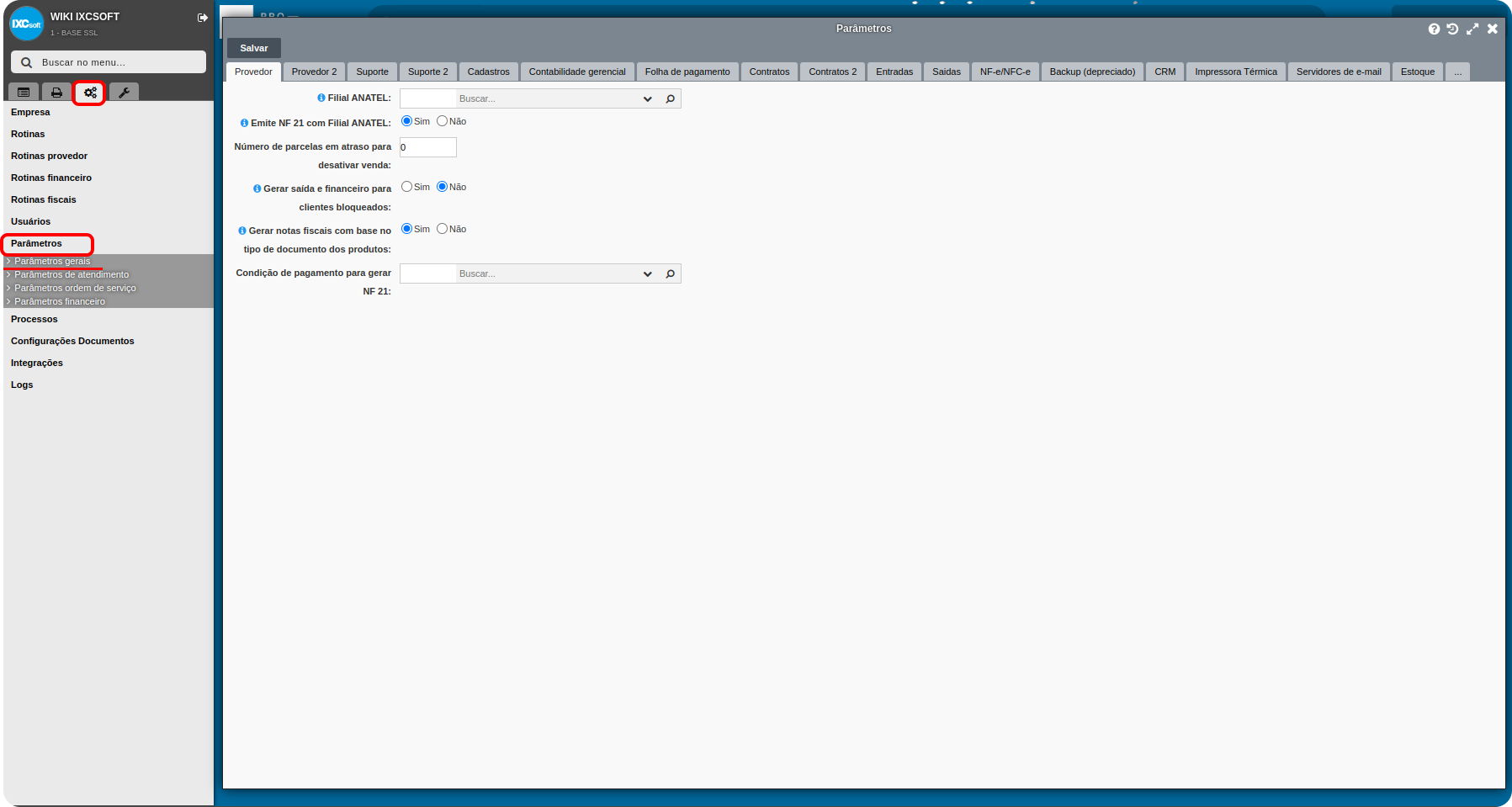Switch to the Servidores de e-mail tab

pos(1339,72)
